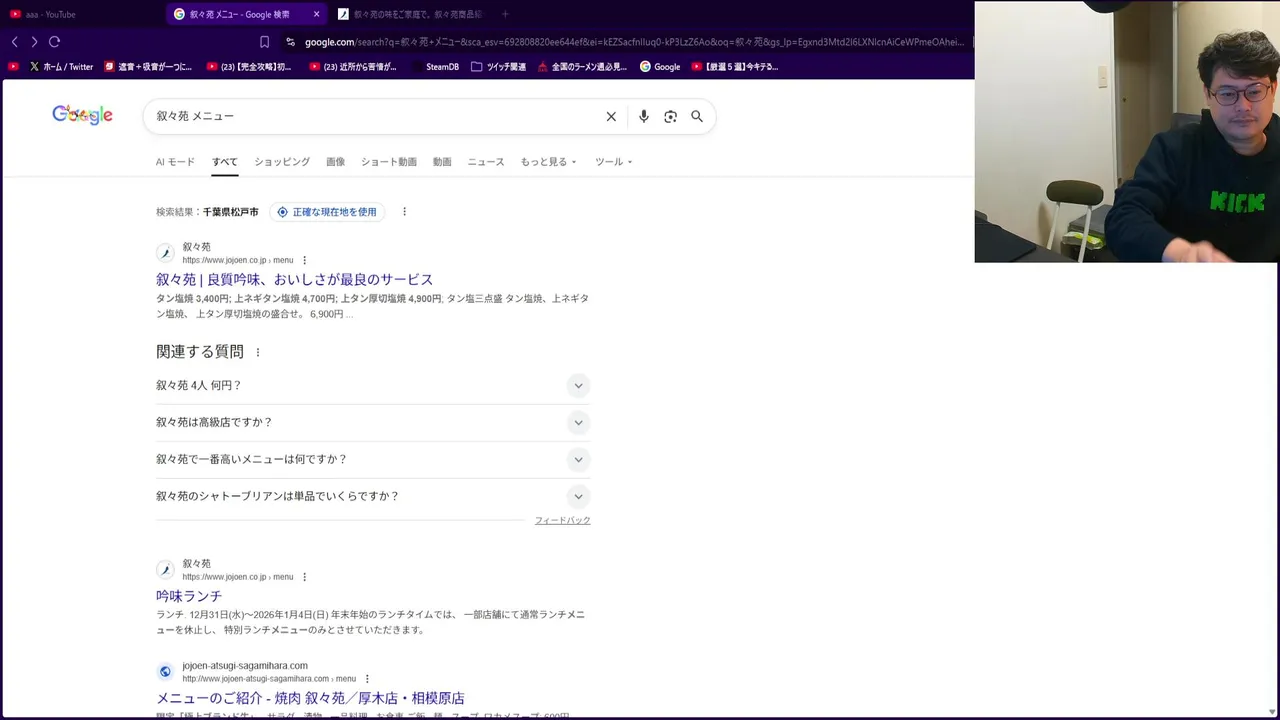Open the ショッピング results tab
The width and height of the screenshot is (1280, 720).
[x=282, y=162]
